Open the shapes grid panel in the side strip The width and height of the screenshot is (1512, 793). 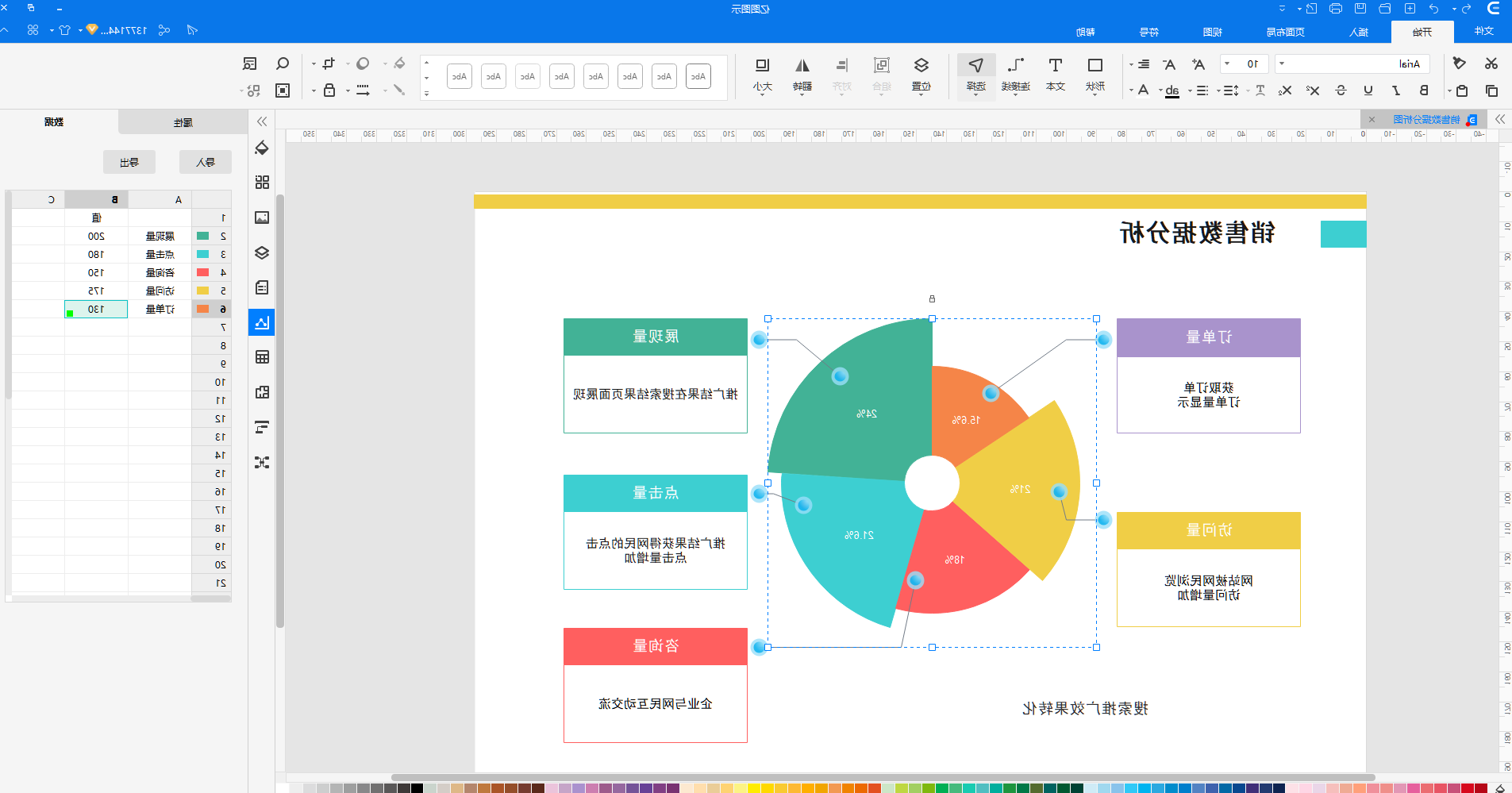coord(262,183)
